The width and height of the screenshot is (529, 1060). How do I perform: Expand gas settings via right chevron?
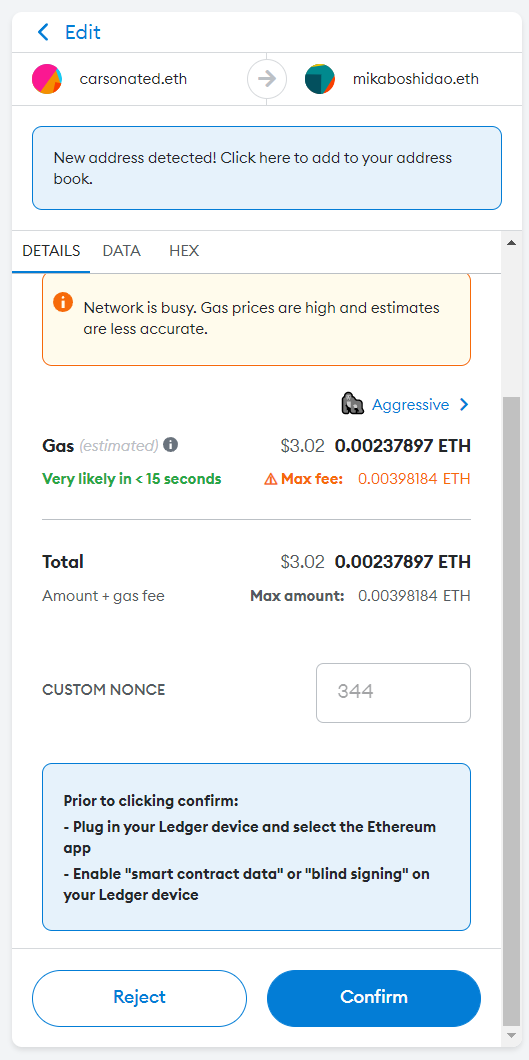pos(463,404)
